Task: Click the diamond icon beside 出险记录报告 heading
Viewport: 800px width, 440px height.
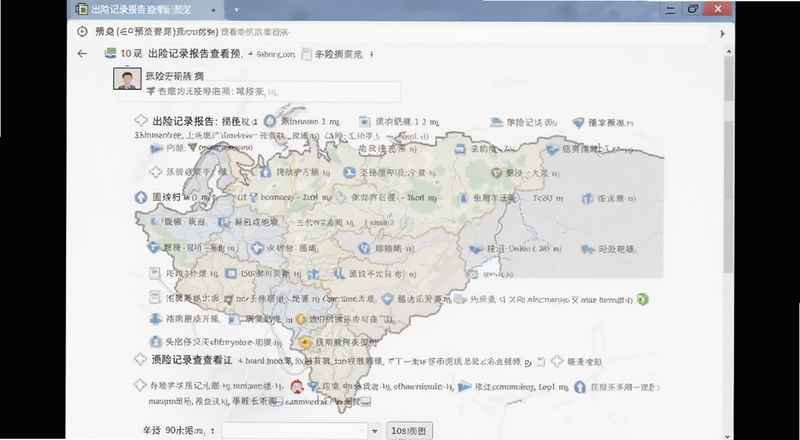Action: 141,121
